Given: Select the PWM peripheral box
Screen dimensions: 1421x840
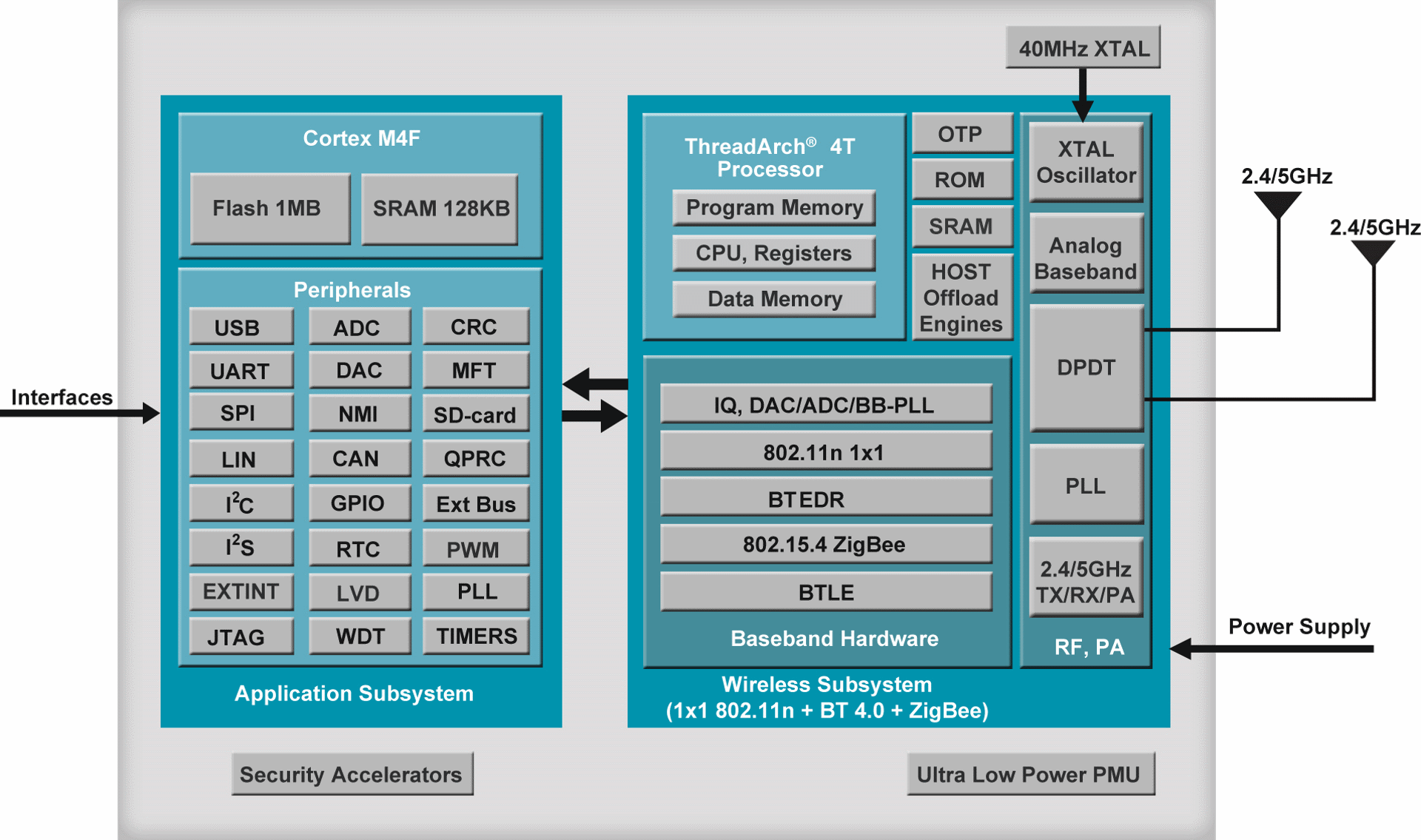Looking at the screenshot, I should pyautogui.click(x=476, y=548).
